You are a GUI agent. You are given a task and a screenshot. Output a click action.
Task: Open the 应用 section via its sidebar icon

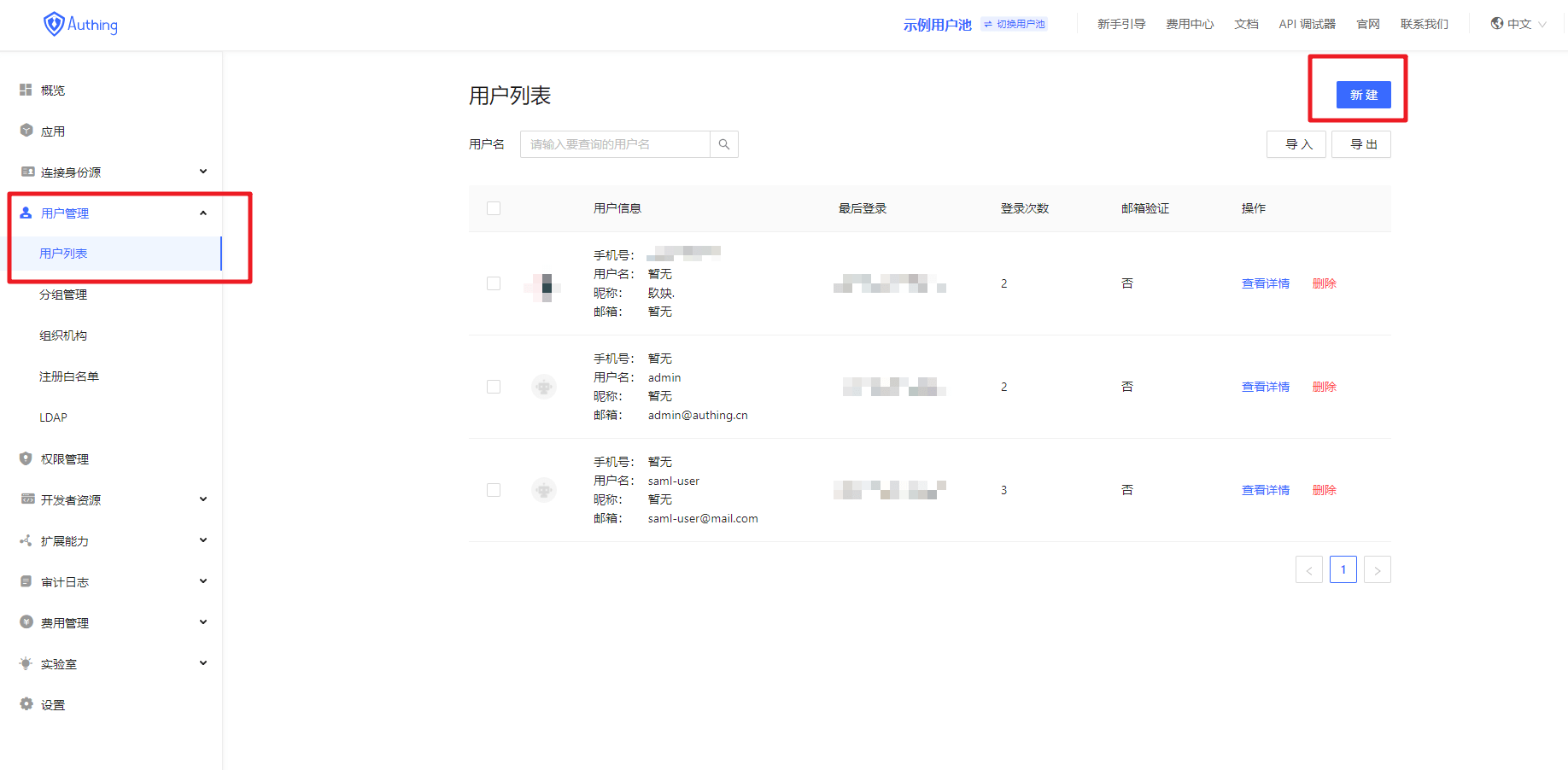(26, 130)
